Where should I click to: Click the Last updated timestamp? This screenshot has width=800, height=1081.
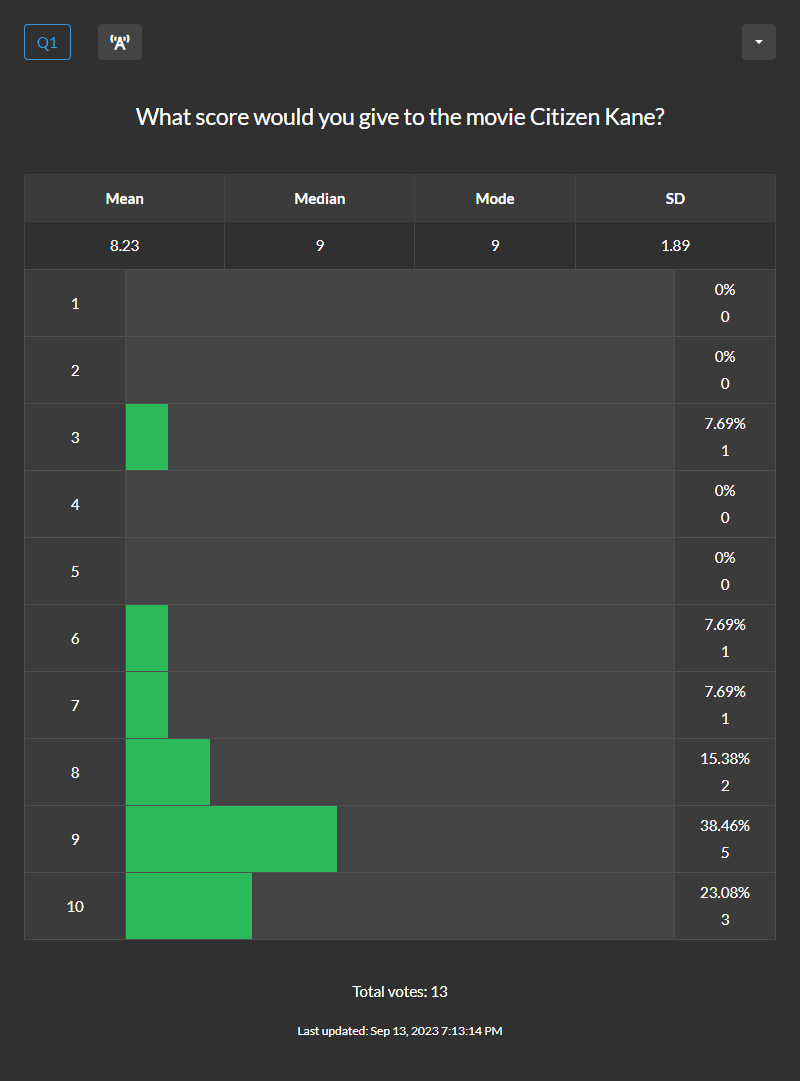coord(399,1030)
